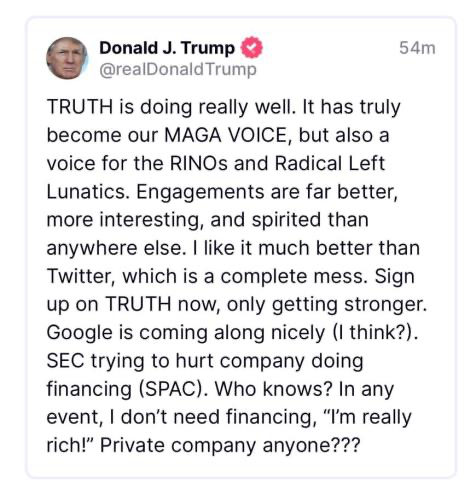
Task: Click the term (SPAC) in the post
Action: click(173, 389)
